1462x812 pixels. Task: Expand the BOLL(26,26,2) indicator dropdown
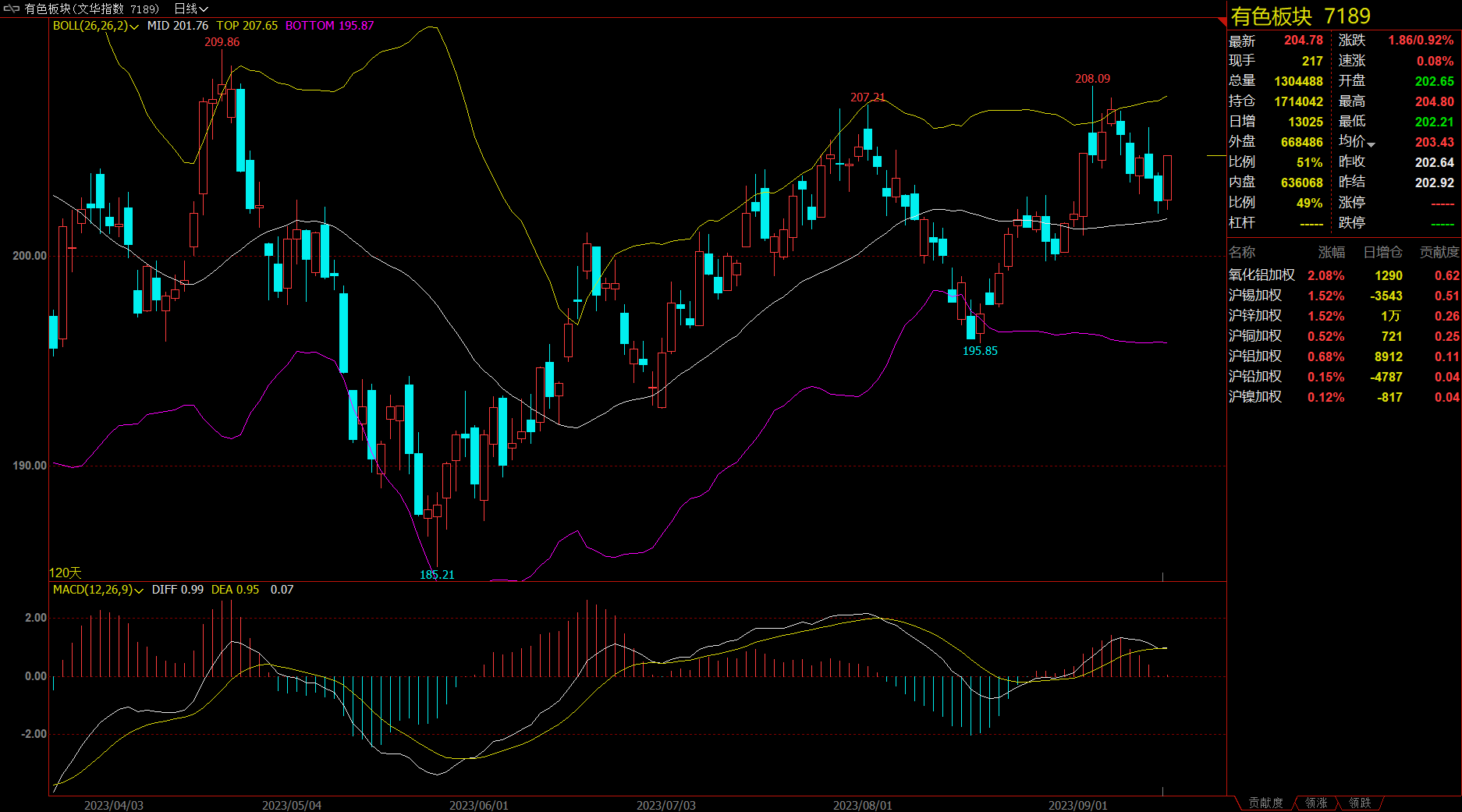pyautogui.click(x=134, y=27)
